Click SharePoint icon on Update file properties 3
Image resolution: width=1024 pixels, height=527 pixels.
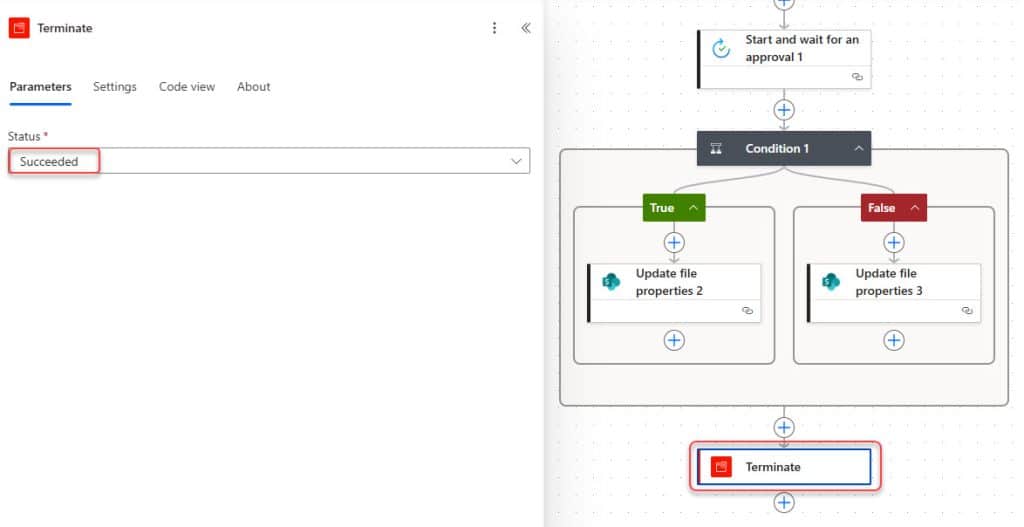point(831,282)
